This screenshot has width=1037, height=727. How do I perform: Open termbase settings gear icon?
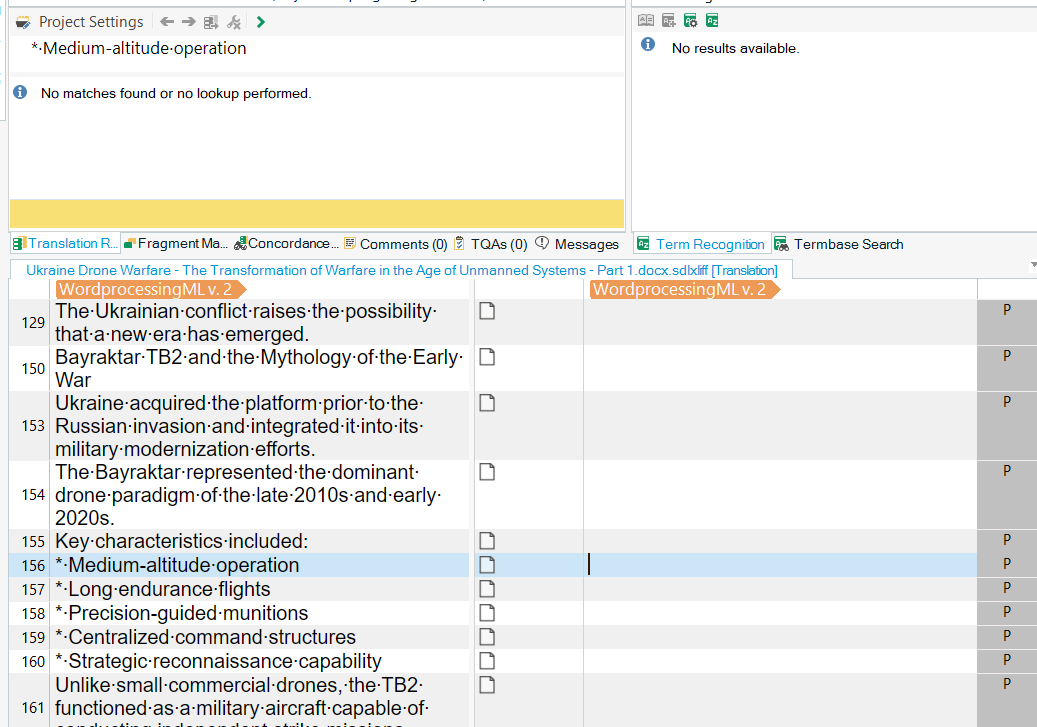(690, 21)
